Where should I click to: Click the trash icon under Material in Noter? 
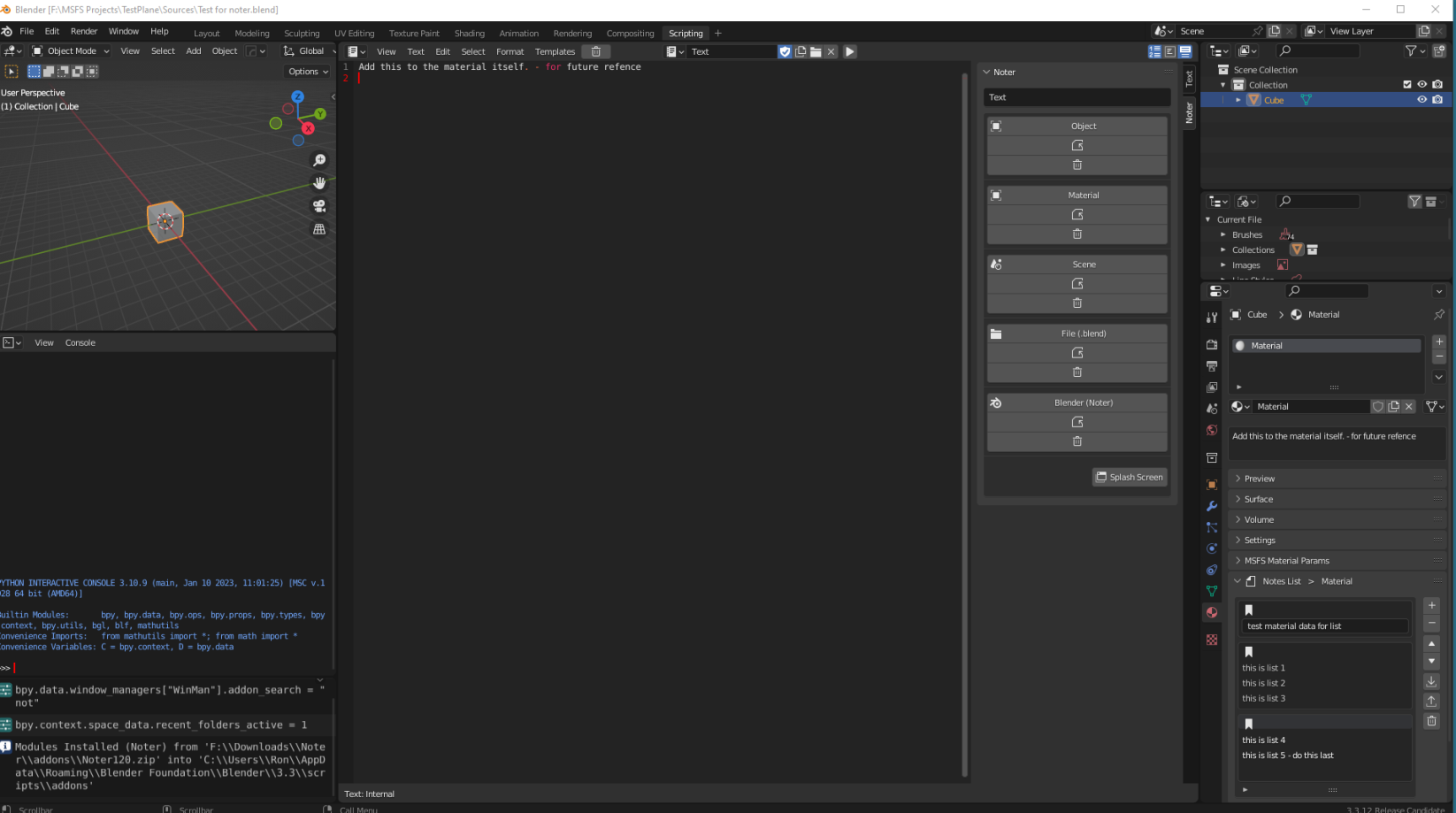(x=1077, y=234)
